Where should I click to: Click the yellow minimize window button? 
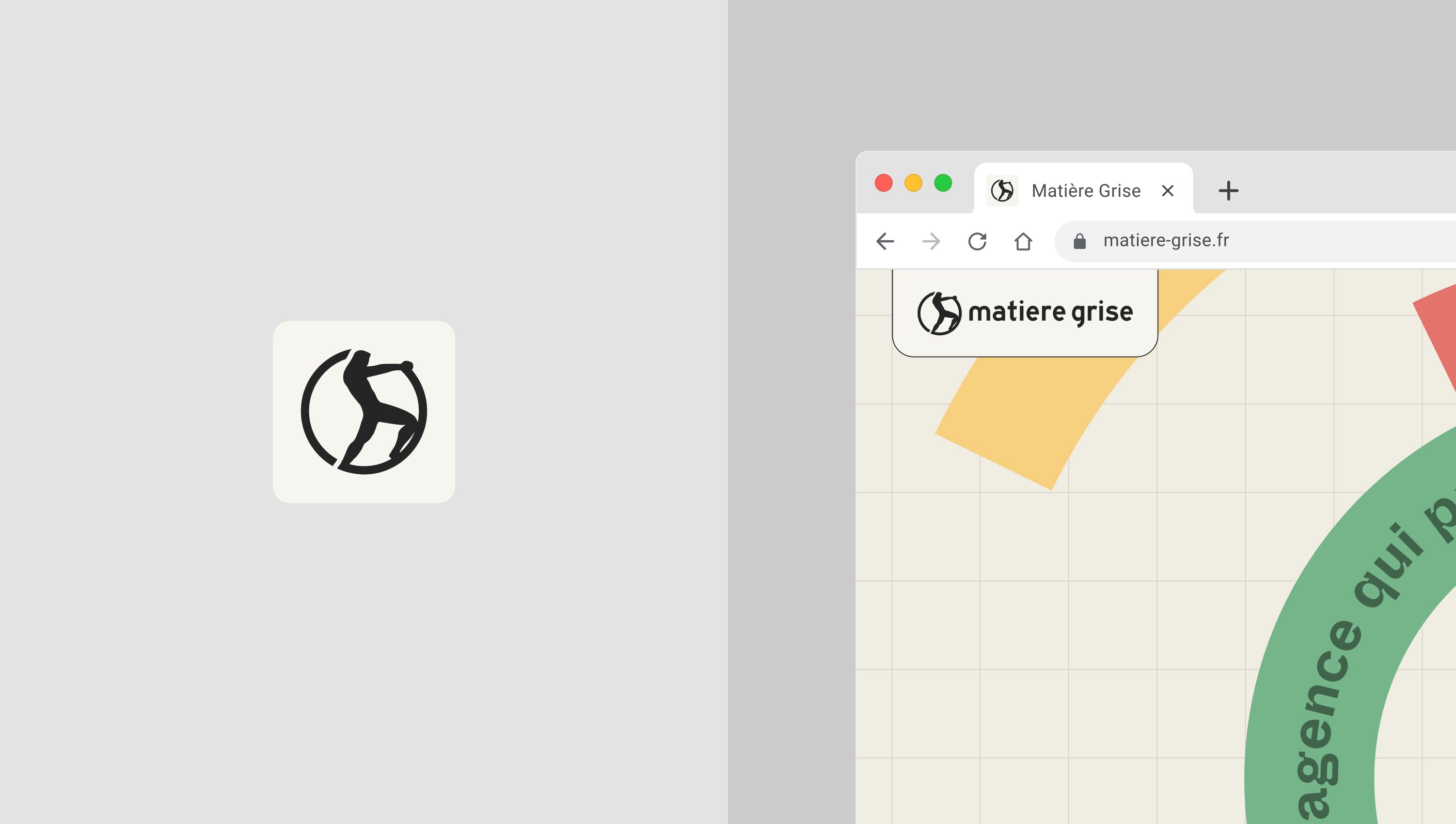(x=913, y=183)
